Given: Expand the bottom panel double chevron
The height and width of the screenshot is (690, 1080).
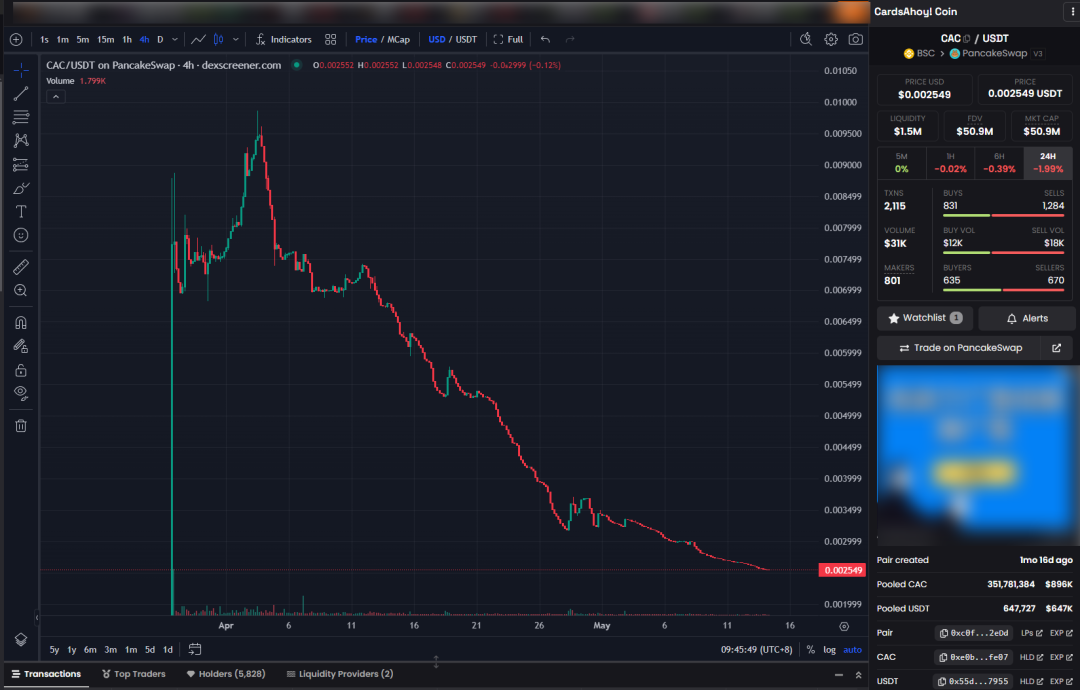Looking at the screenshot, I should point(858,675).
